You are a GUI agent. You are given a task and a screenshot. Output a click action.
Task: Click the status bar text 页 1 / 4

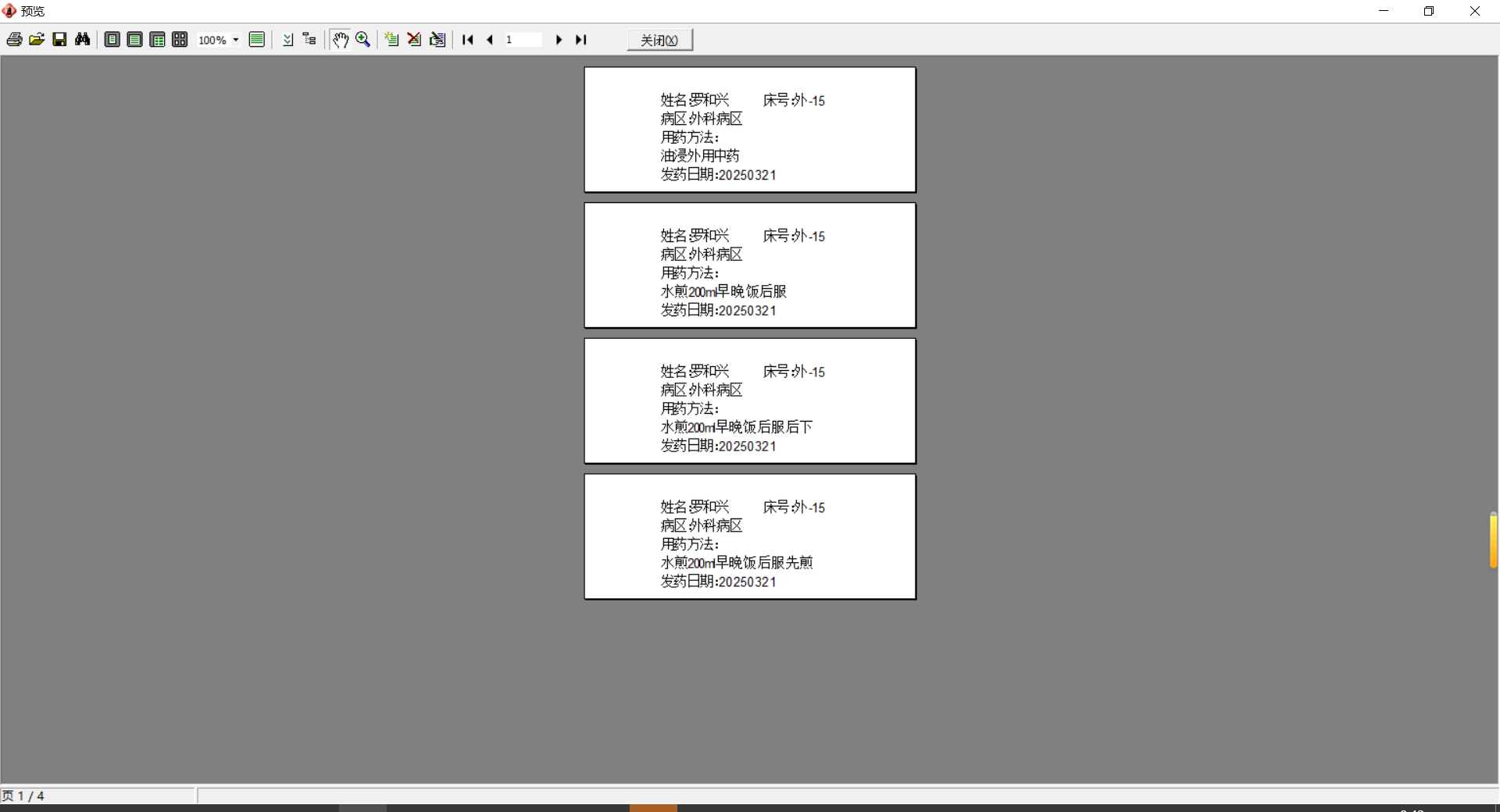pyautogui.click(x=23, y=796)
